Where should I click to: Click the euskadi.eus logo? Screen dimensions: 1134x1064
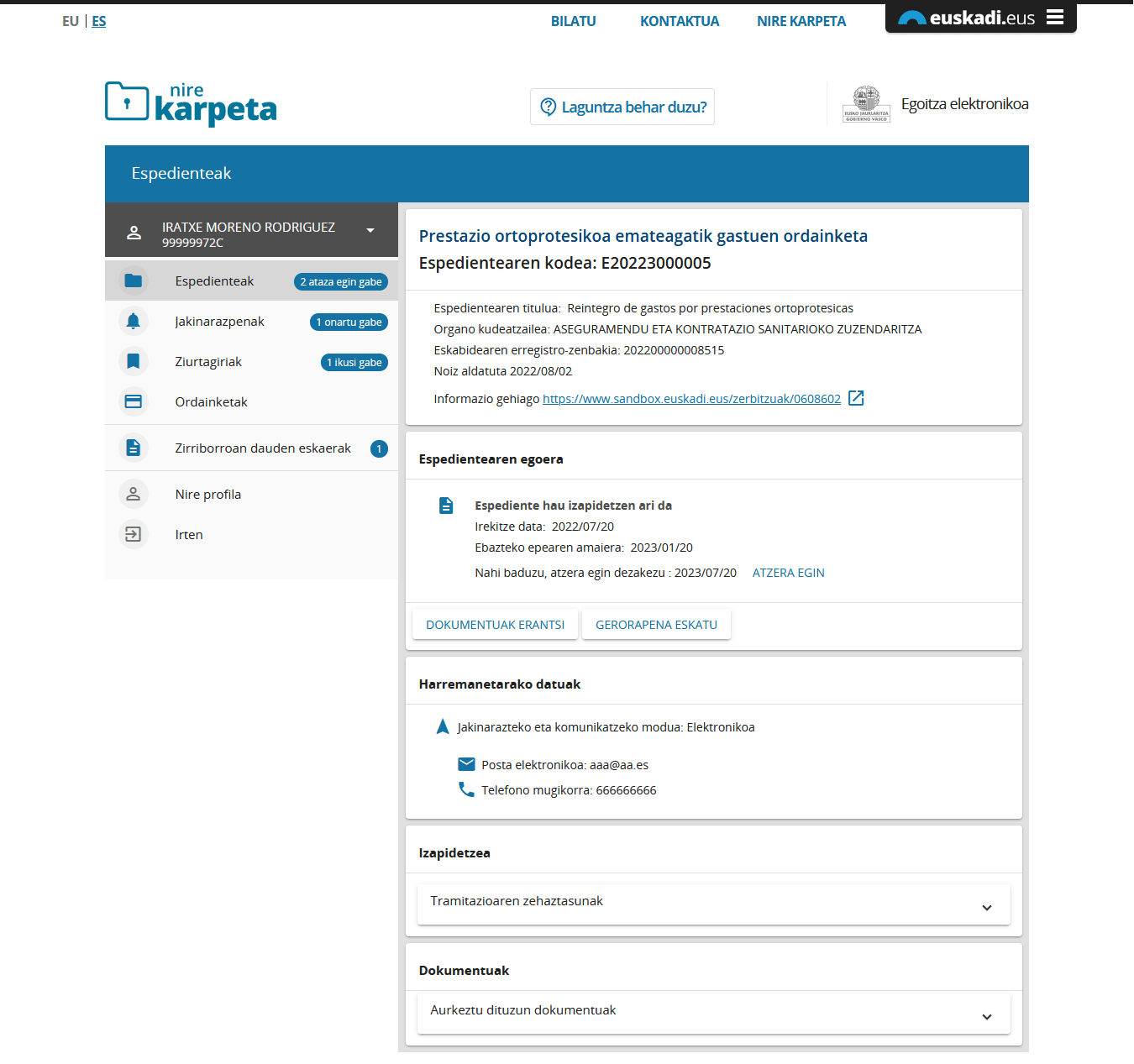coord(966,18)
